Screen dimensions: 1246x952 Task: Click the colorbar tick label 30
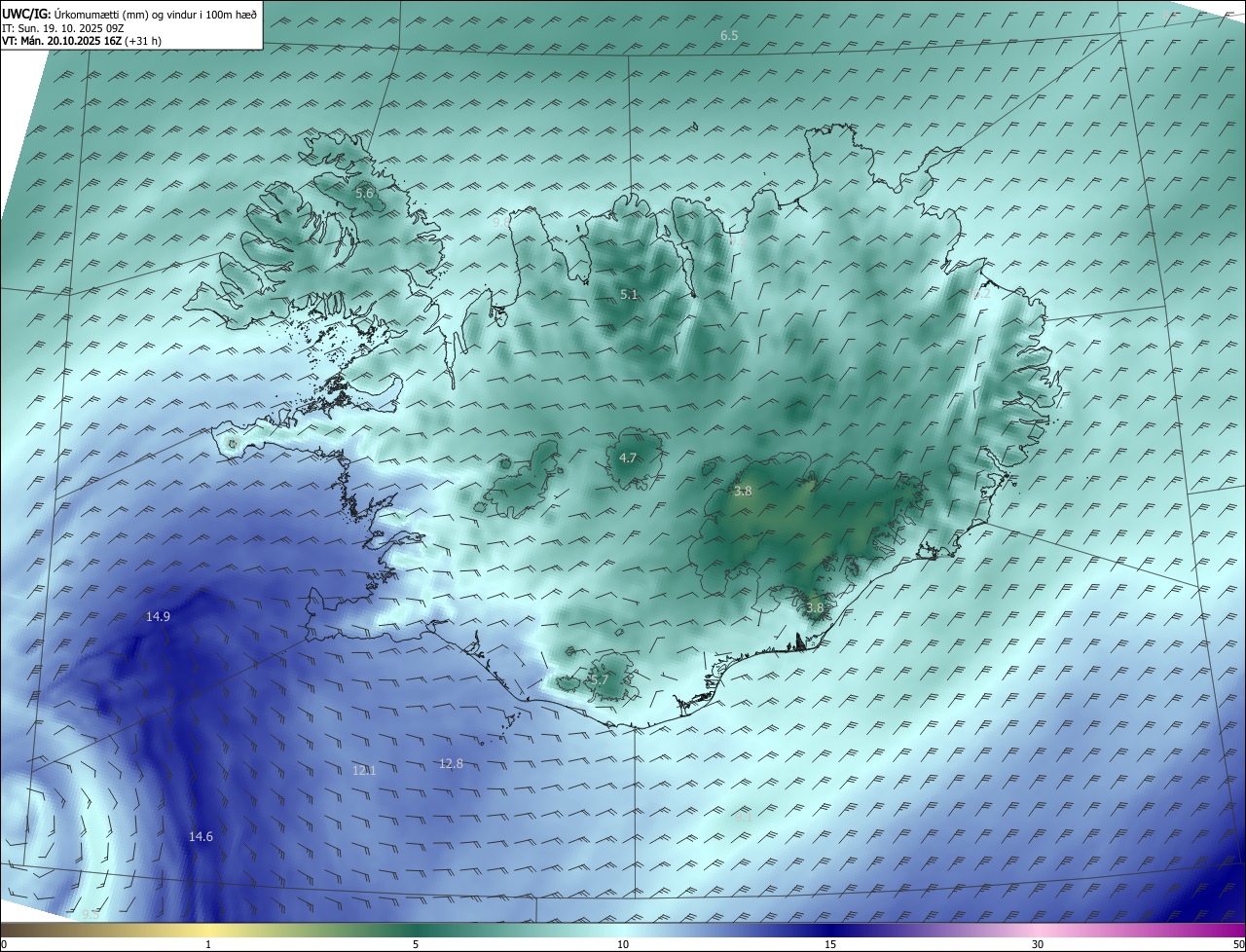[x=1038, y=944]
